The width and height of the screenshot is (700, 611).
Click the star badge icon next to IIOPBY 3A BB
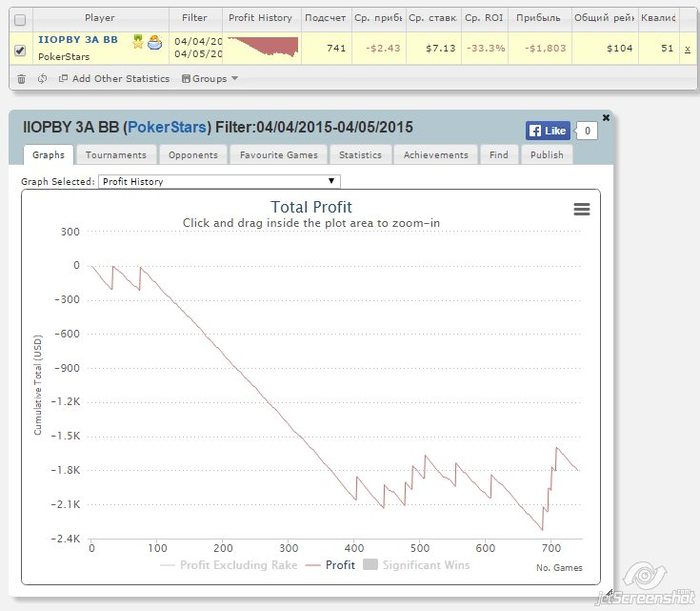138,42
